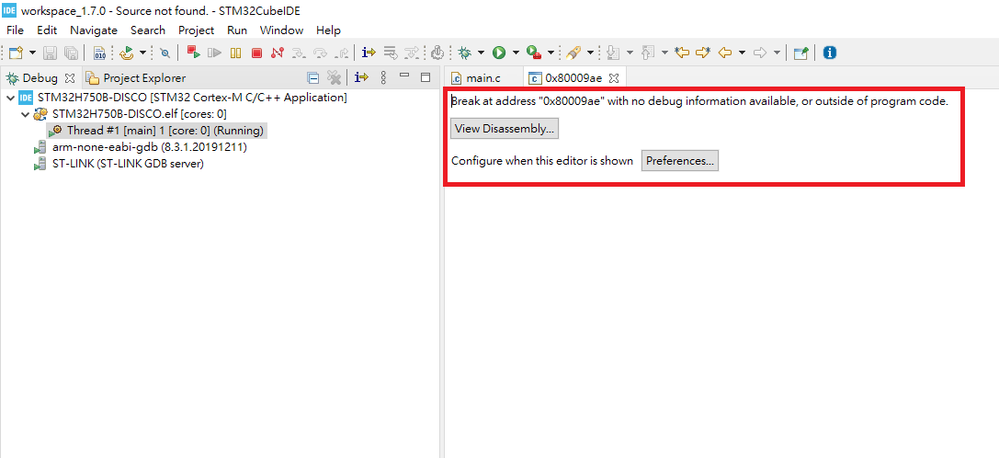
Task: Click the Resume debug icon
Action: tap(215, 53)
